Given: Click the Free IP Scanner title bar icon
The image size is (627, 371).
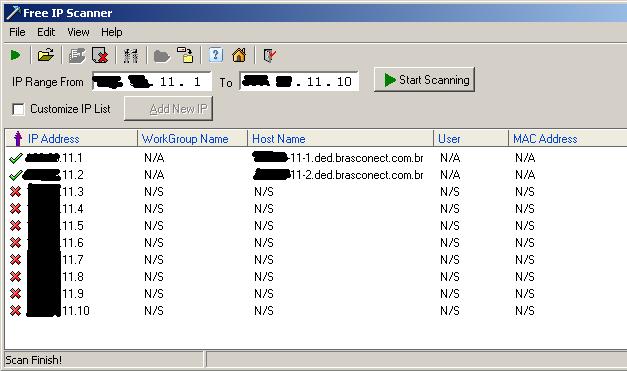Looking at the screenshot, I should click(13, 13).
